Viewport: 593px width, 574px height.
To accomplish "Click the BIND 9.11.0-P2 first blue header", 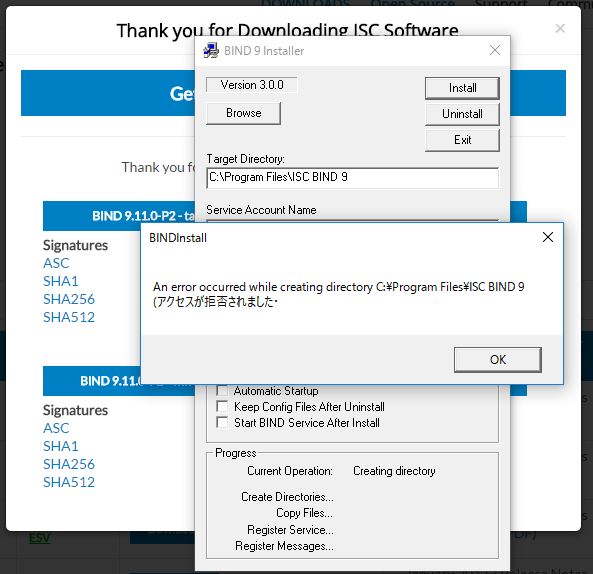I will point(119,216).
